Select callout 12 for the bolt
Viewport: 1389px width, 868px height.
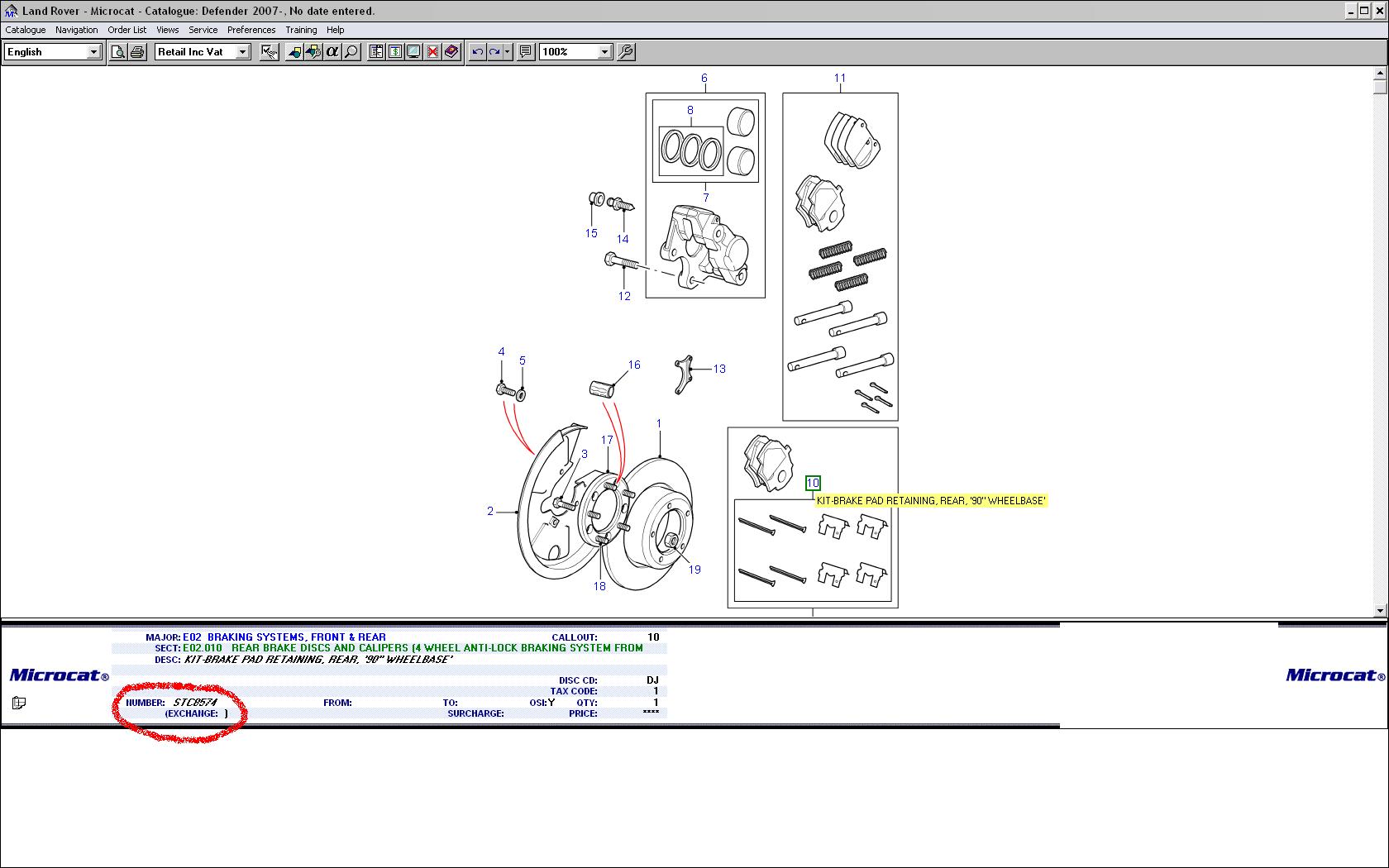pyautogui.click(x=624, y=296)
